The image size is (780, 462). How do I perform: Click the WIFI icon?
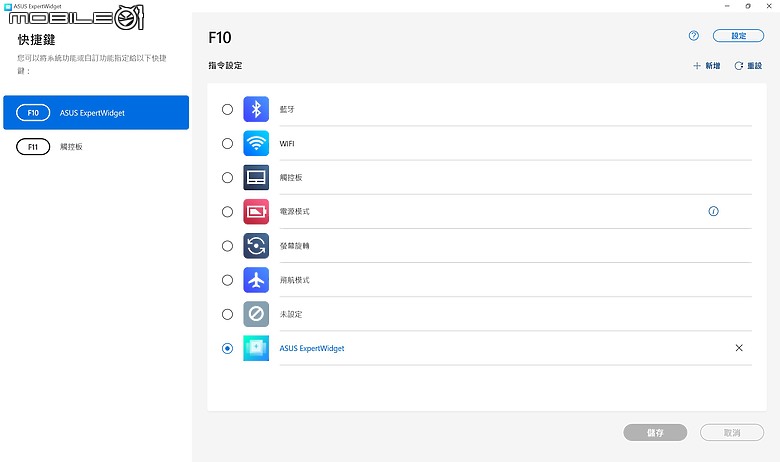[256, 143]
